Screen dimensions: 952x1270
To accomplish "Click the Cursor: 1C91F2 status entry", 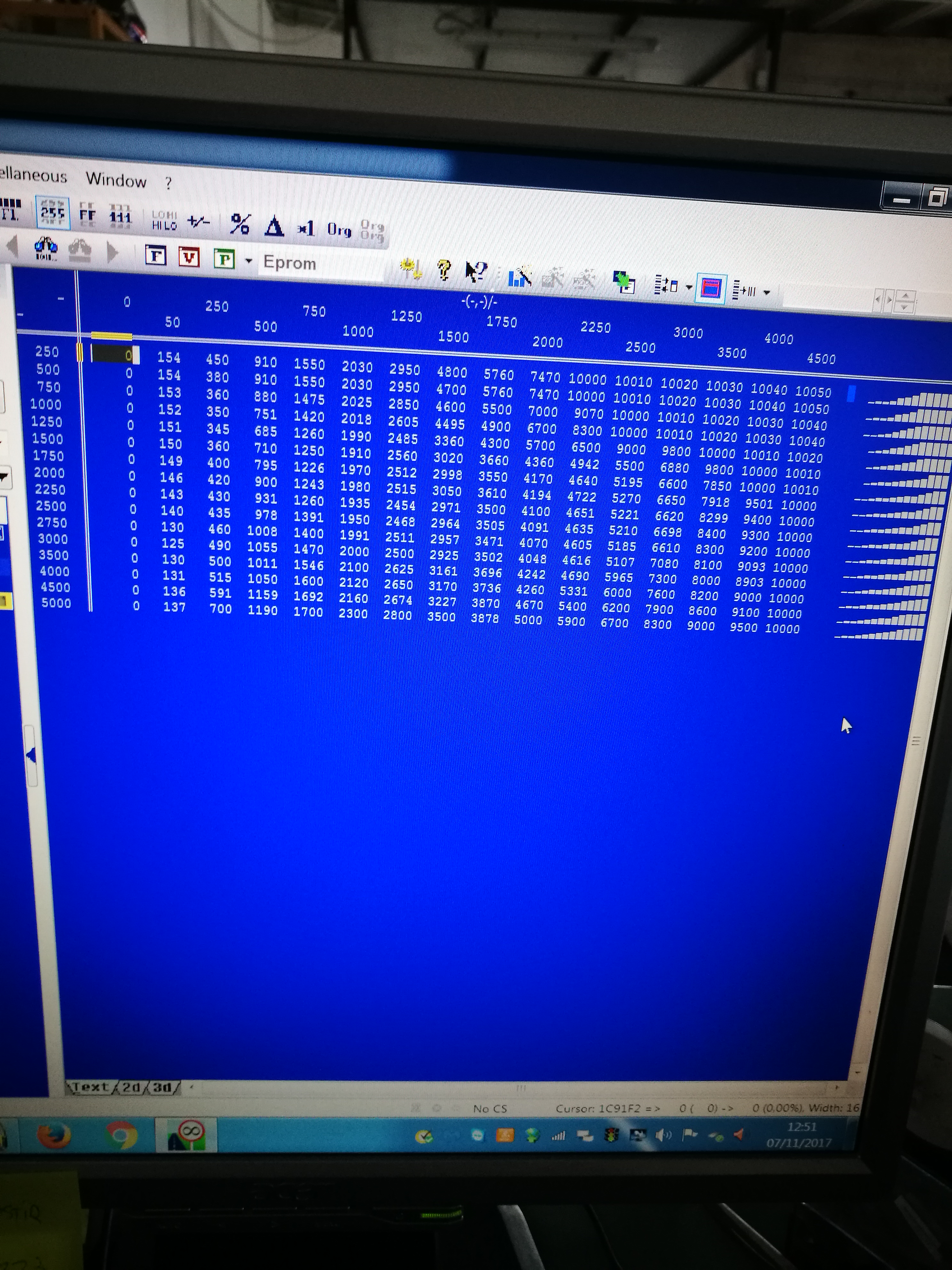I will point(608,1108).
